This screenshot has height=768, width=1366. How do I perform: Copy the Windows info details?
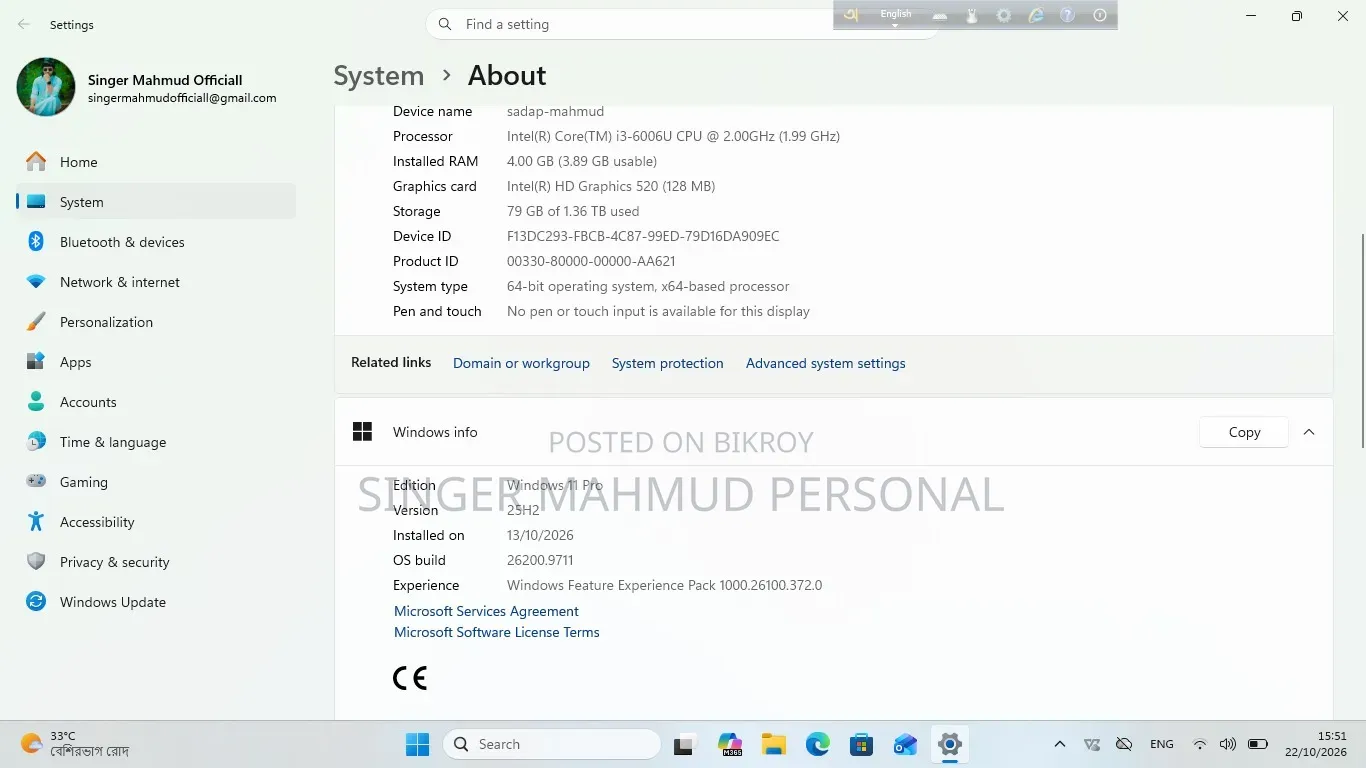[1244, 432]
